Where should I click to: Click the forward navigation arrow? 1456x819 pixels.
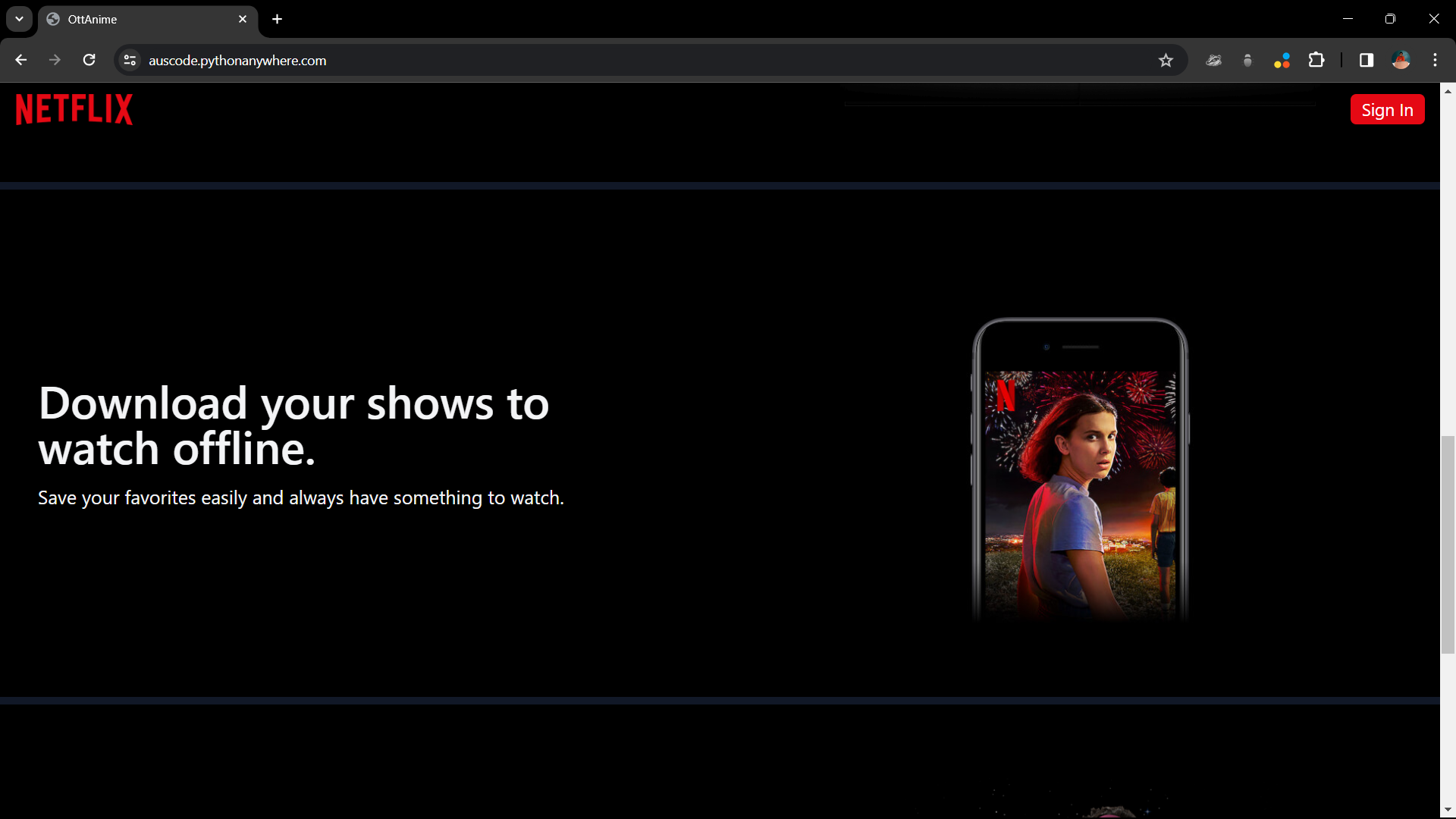55,60
